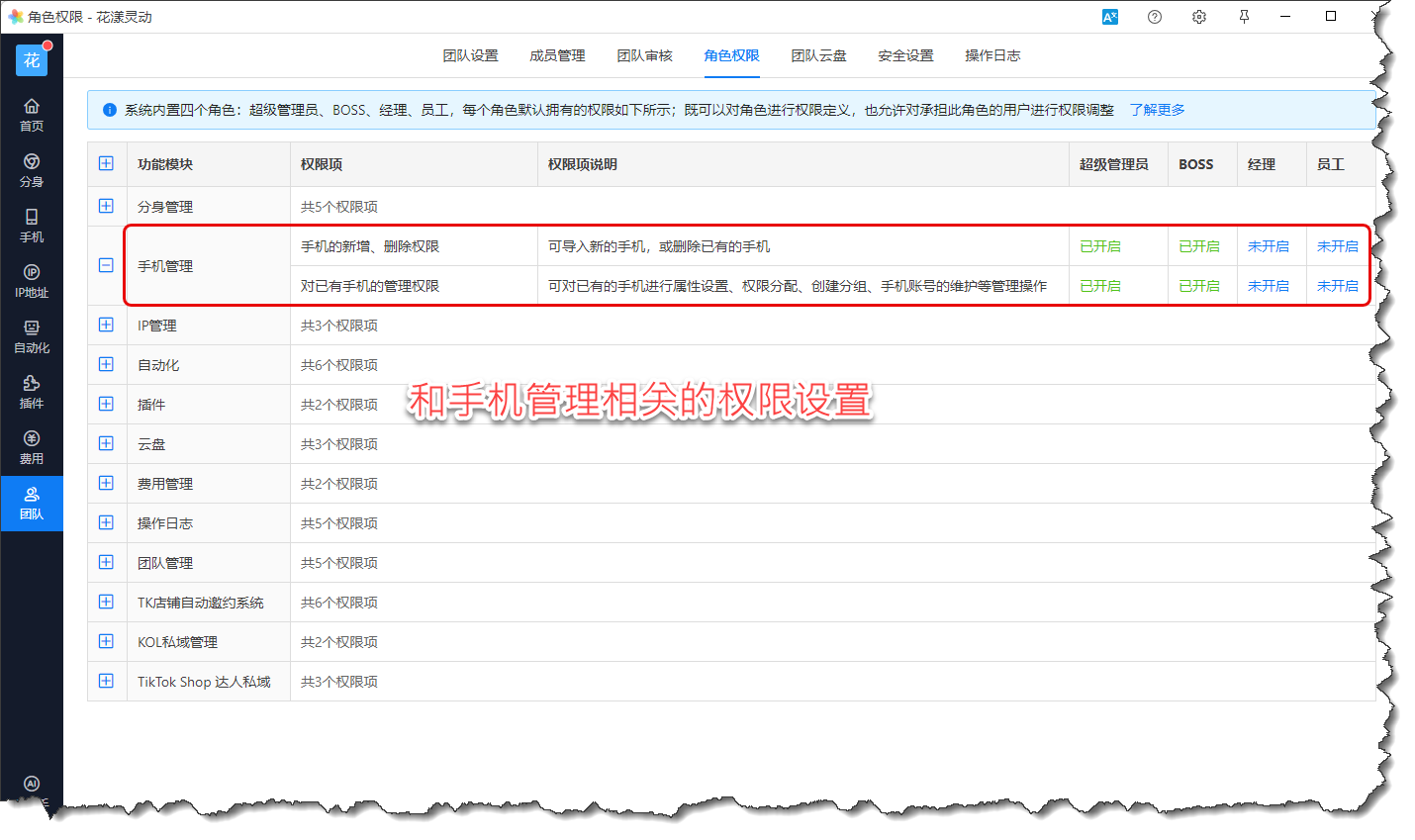The width and height of the screenshot is (1415, 840).
Task: Pin the window with the pin icon
Action: point(1244,17)
